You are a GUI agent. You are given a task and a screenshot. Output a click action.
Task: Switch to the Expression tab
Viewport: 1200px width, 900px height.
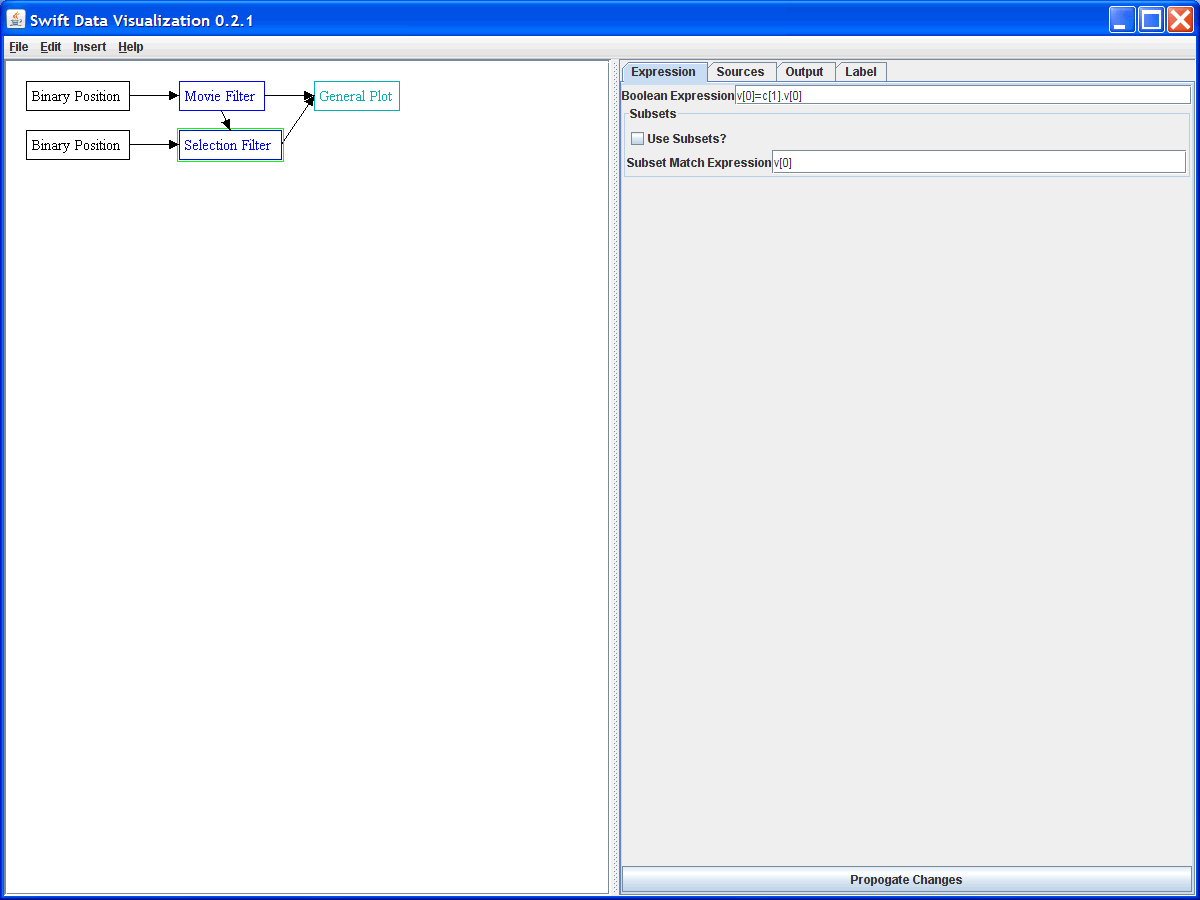click(664, 72)
